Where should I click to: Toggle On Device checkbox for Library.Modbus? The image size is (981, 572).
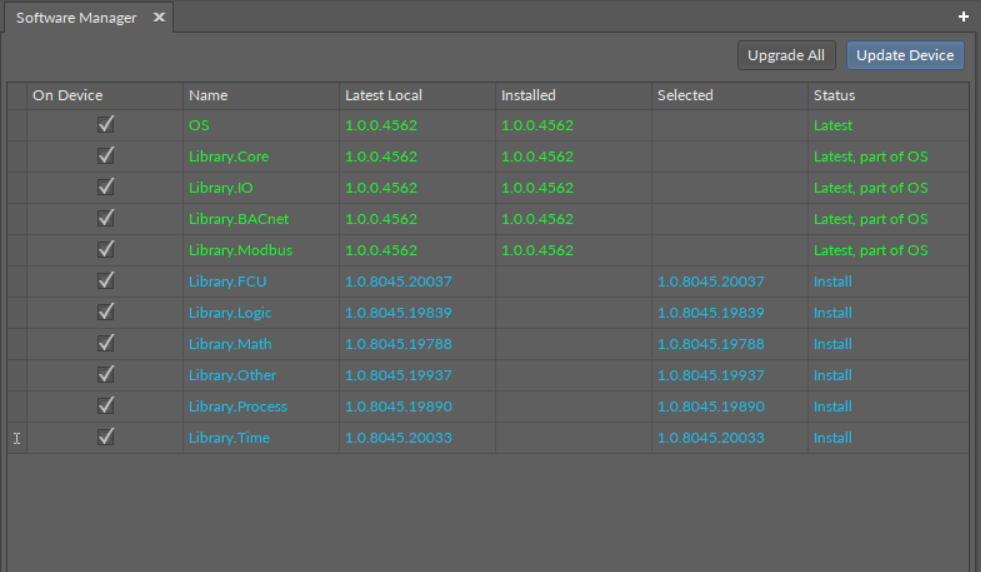[x=105, y=250]
